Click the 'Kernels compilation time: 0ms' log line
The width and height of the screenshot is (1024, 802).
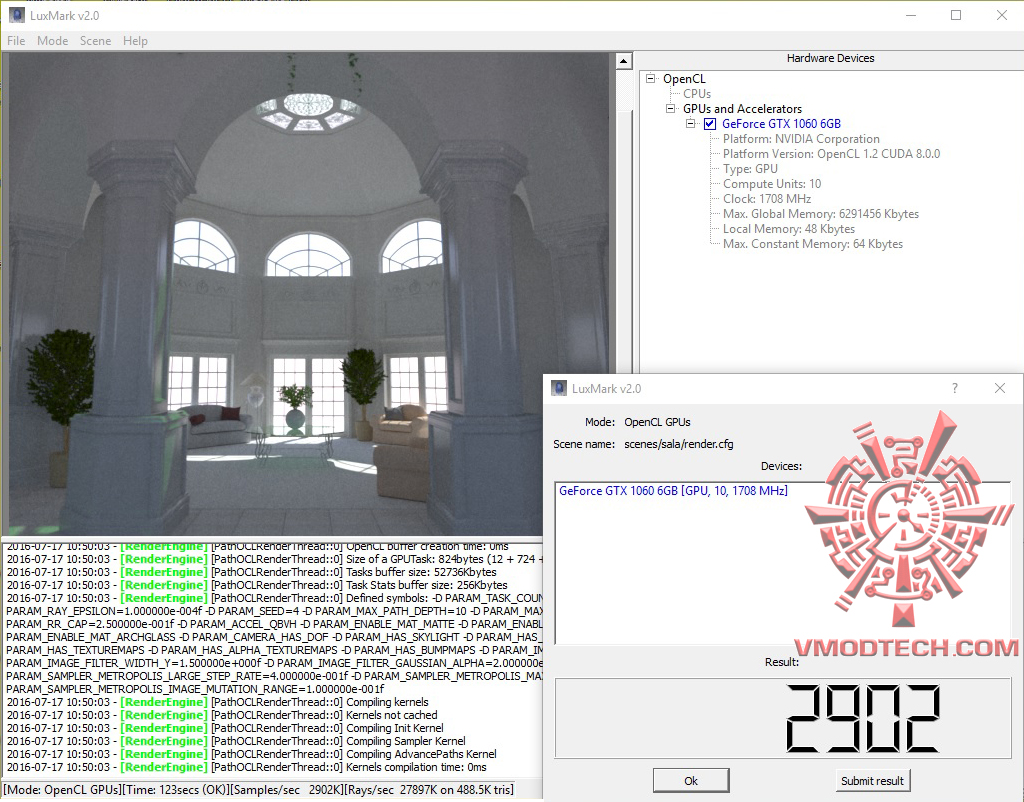click(x=246, y=767)
